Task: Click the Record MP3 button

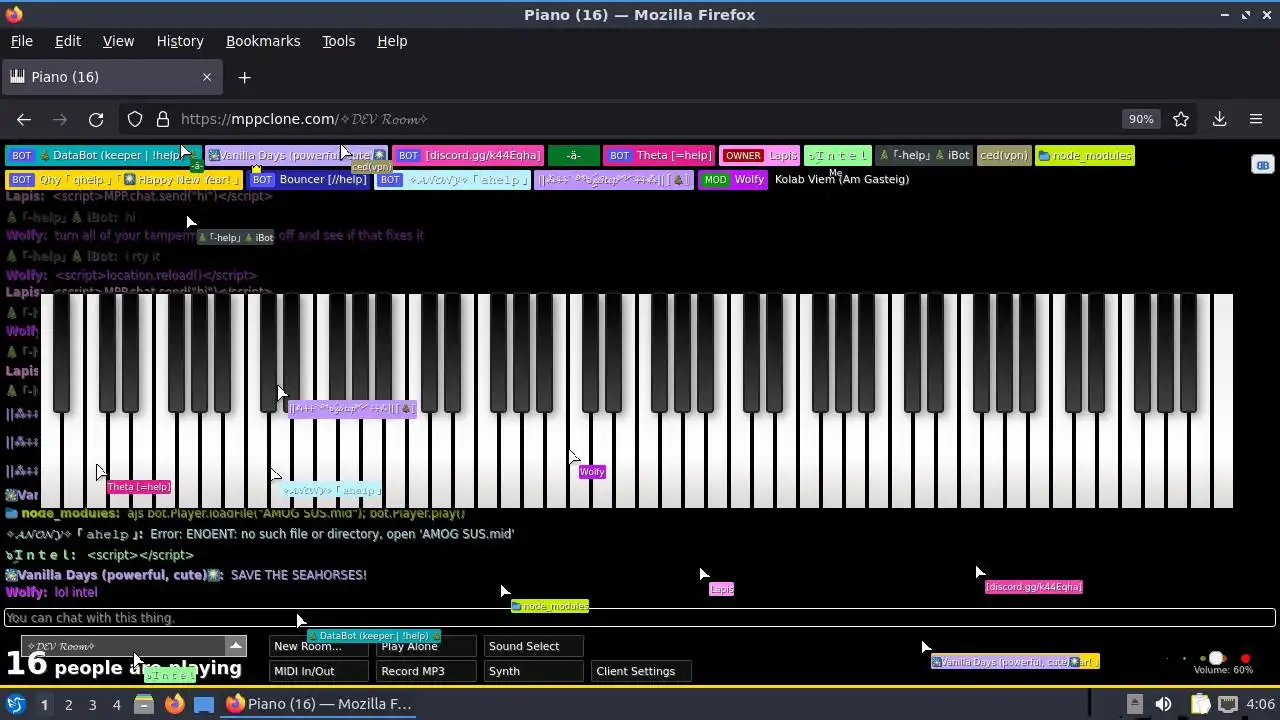Action: click(x=426, y=671)
